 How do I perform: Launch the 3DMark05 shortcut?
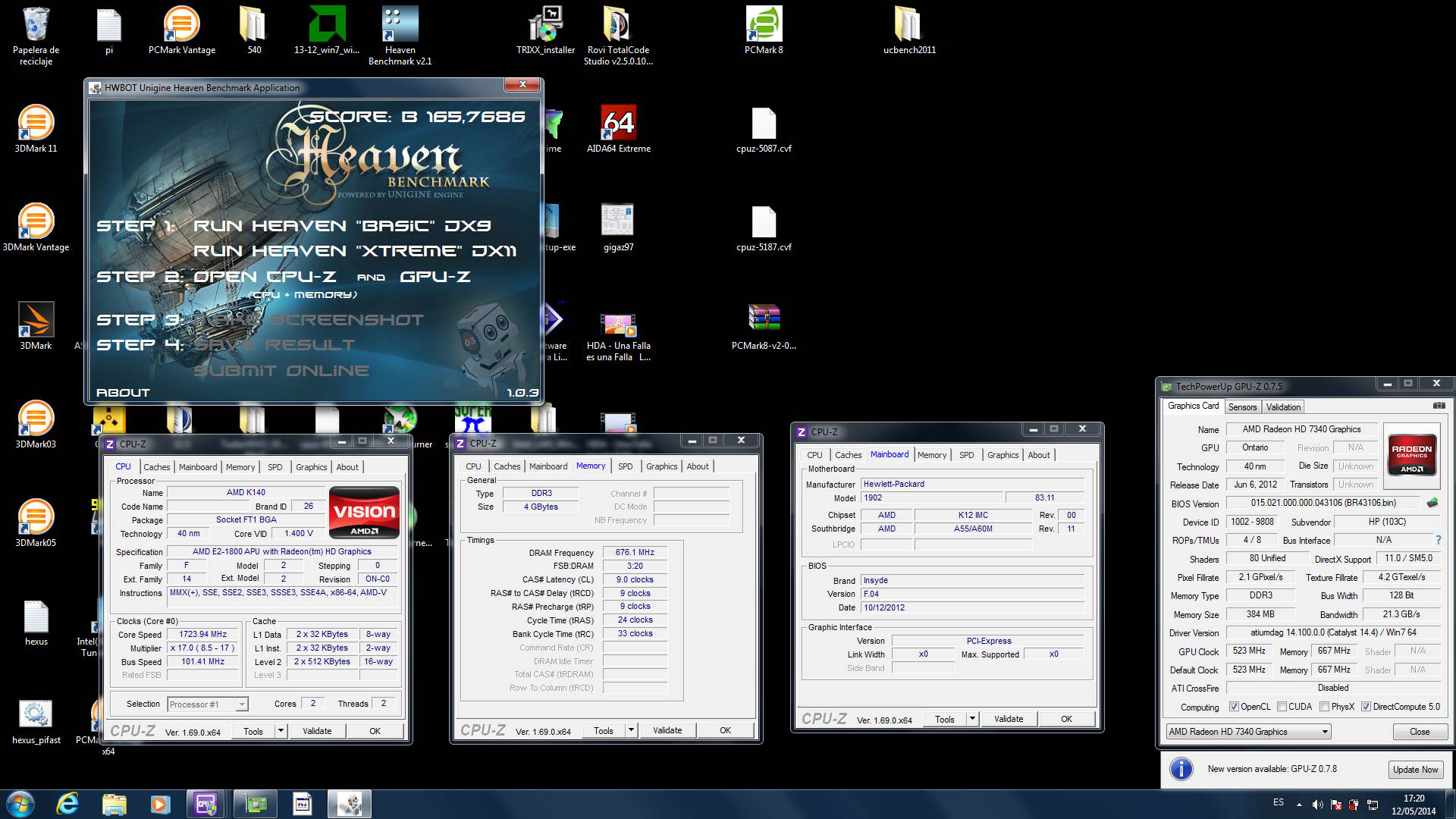[36, 523]
